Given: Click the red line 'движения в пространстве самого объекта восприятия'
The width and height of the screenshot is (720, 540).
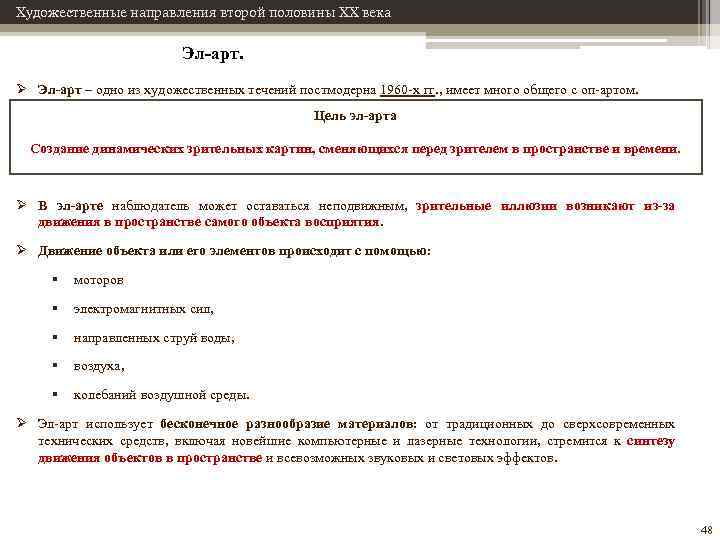Looking at the screenshot, I should 209,222.
